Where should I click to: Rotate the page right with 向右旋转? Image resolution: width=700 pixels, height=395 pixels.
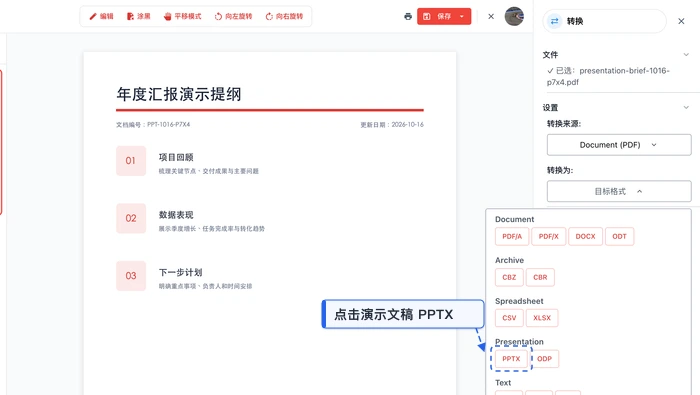284,17
